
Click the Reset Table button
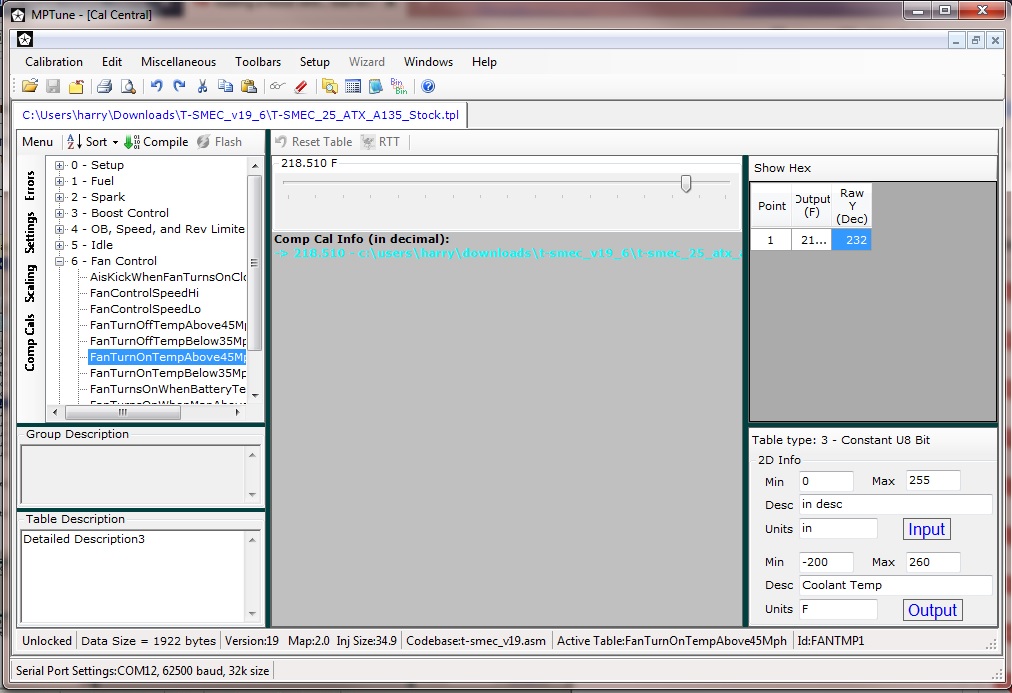tap(314, 142)
